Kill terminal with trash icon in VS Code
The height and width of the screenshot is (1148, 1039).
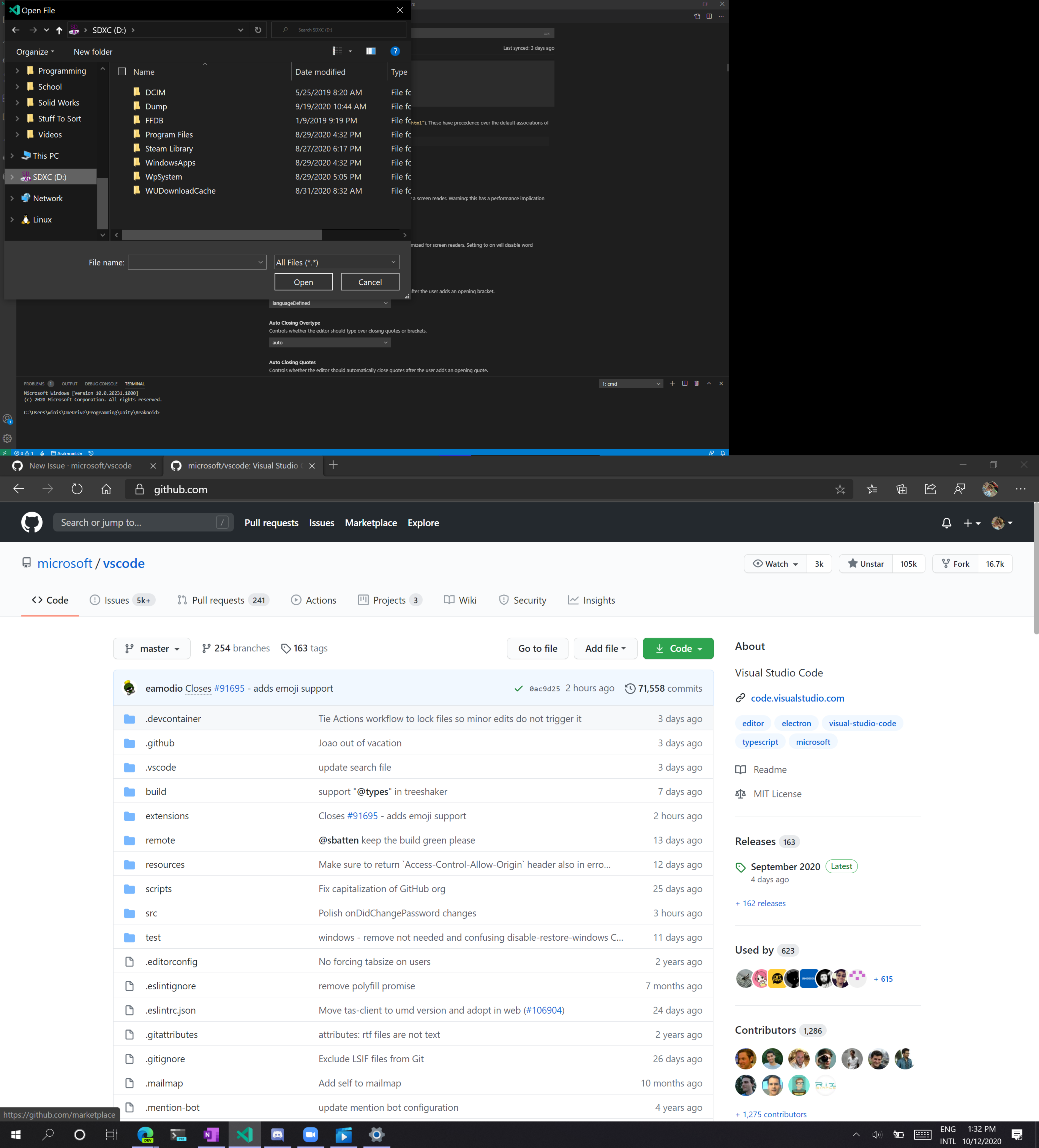[x=697, y=383]
